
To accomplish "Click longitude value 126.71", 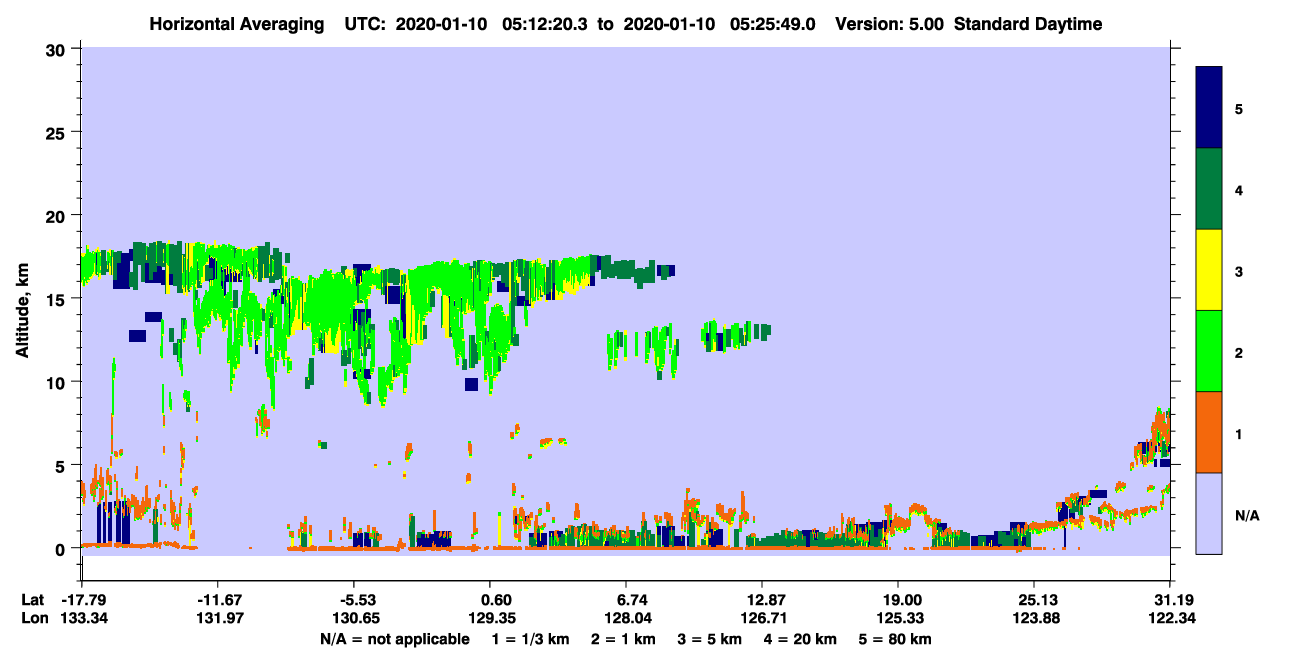I will (x=762, y=618).
